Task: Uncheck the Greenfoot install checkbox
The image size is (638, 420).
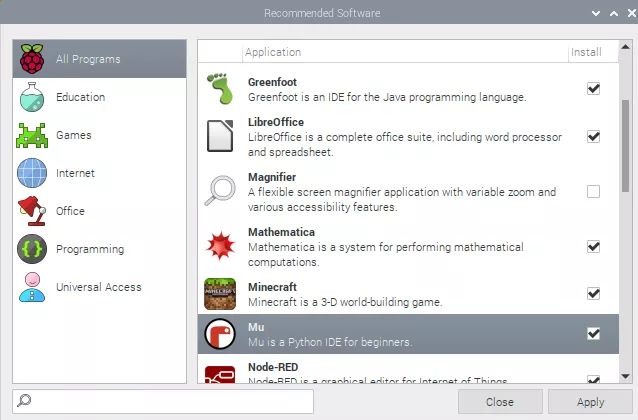Action: [x=593, y=89]
